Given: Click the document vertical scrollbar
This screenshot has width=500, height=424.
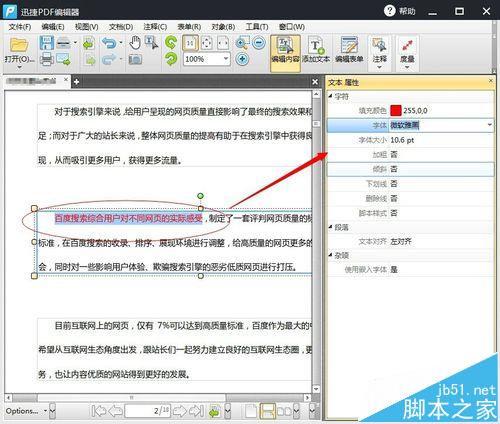Looking at the screenshot, I should (316, 242).
